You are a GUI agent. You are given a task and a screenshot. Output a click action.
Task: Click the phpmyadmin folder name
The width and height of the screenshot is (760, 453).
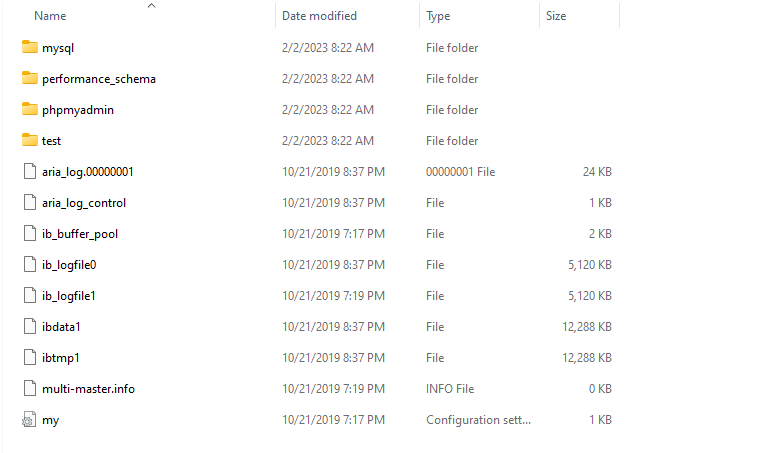click(78, 109)
